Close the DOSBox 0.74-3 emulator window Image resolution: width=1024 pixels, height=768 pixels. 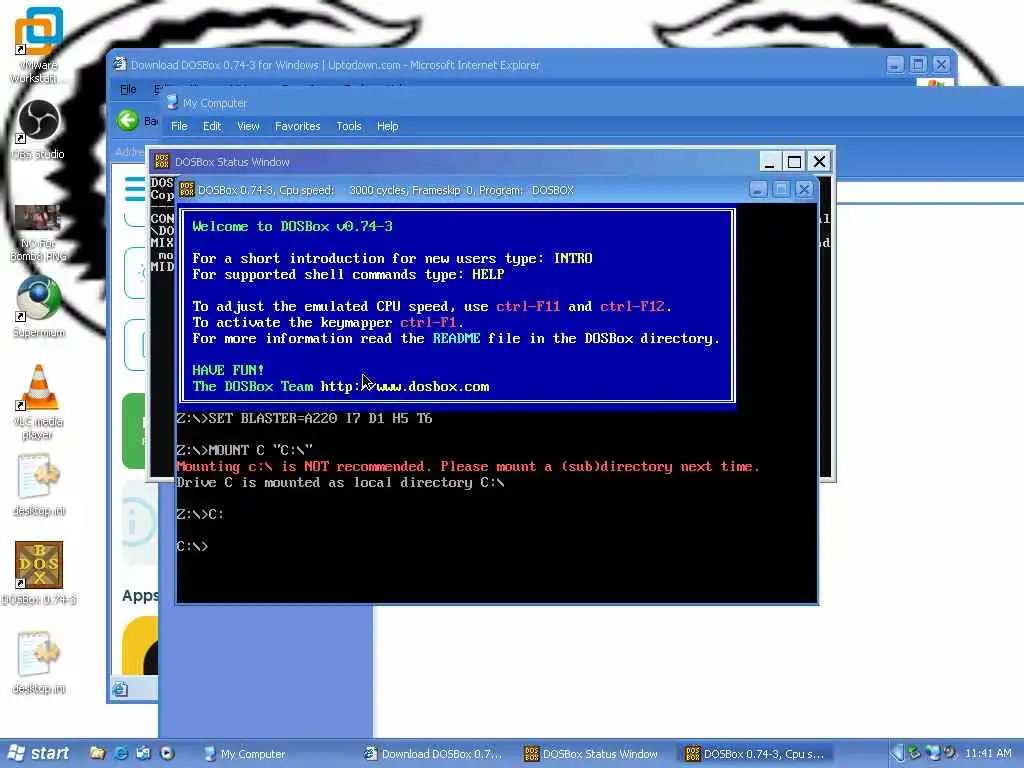(804, 189)
